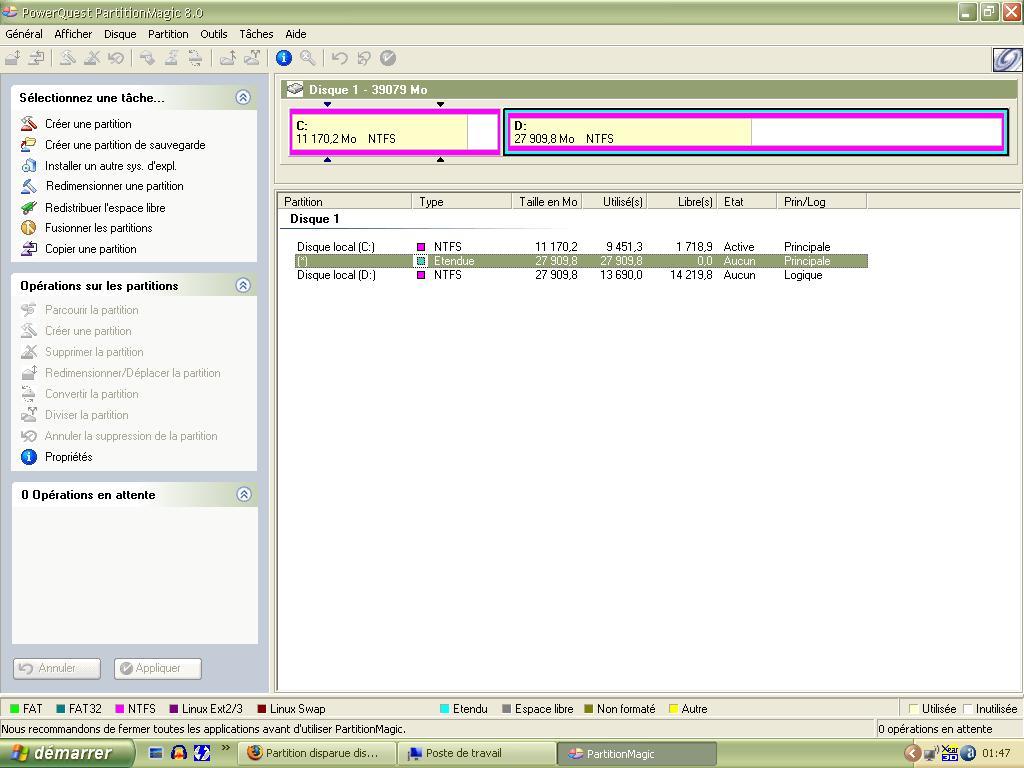Select the C: partition block in disk map
The height and width of the screenshot is (768, 1024).
tap(394, 132)
